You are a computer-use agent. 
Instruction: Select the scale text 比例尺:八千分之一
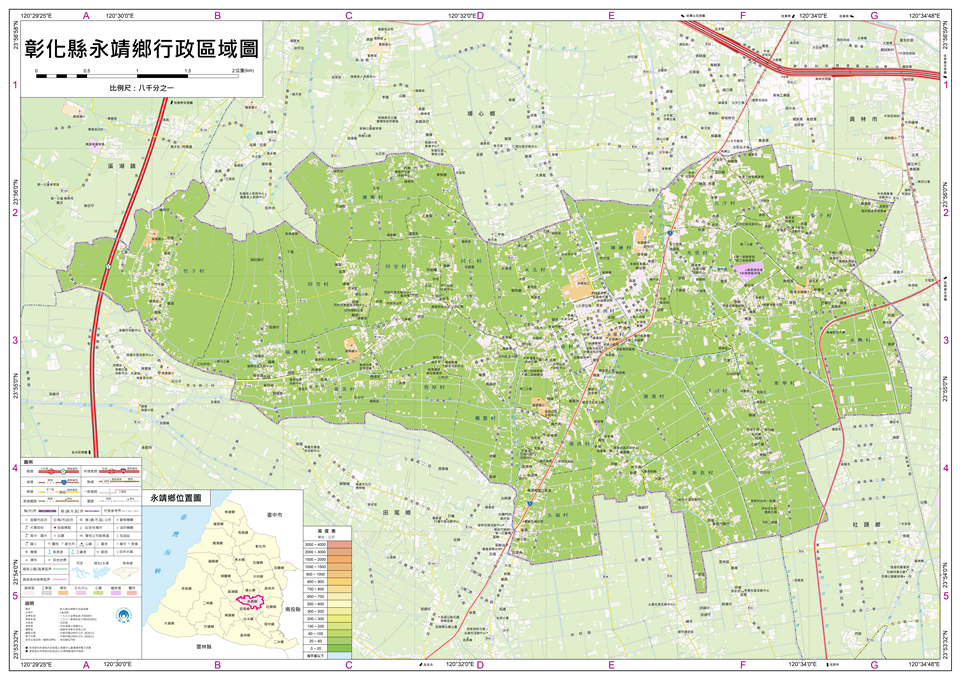point(141,88)
